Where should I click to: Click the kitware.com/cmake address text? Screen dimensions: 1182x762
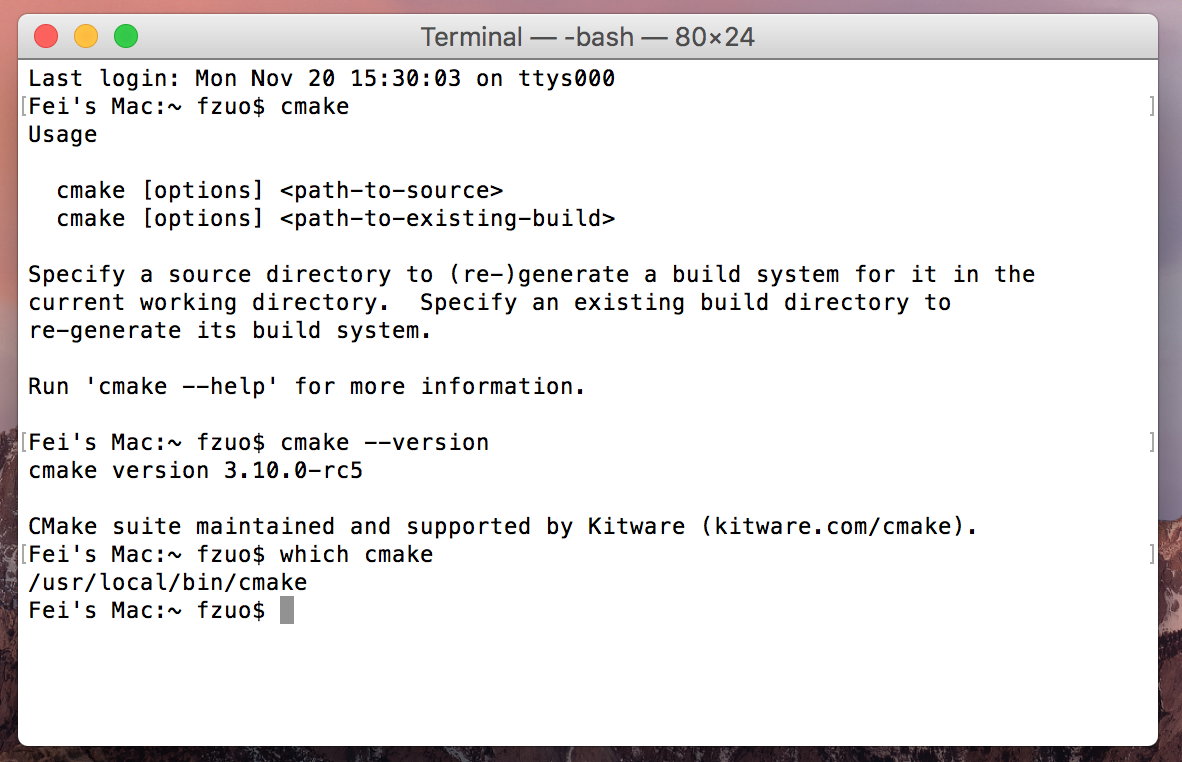(x=833, y=526)
